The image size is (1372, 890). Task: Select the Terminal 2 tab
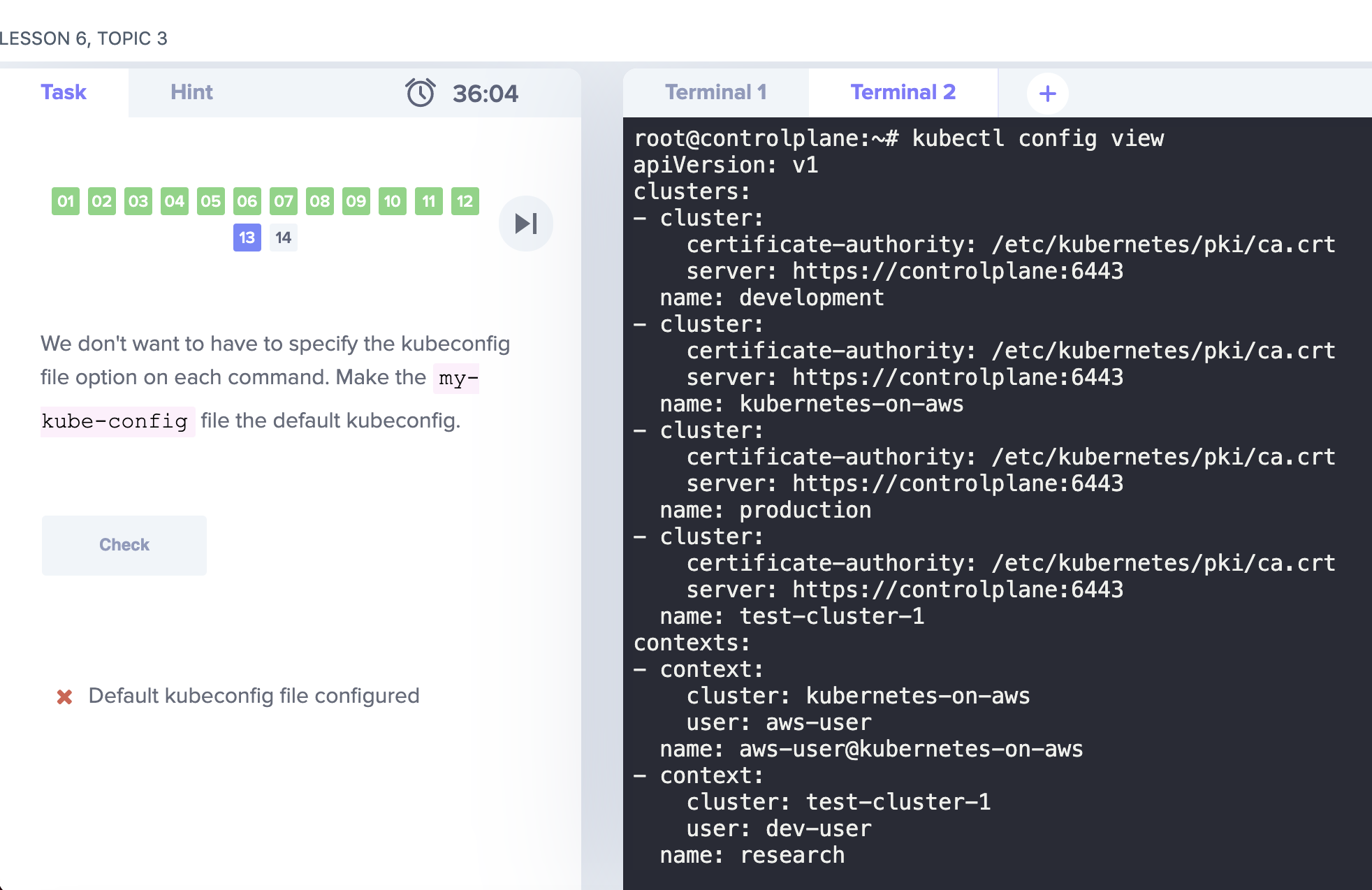click(903, 92)
